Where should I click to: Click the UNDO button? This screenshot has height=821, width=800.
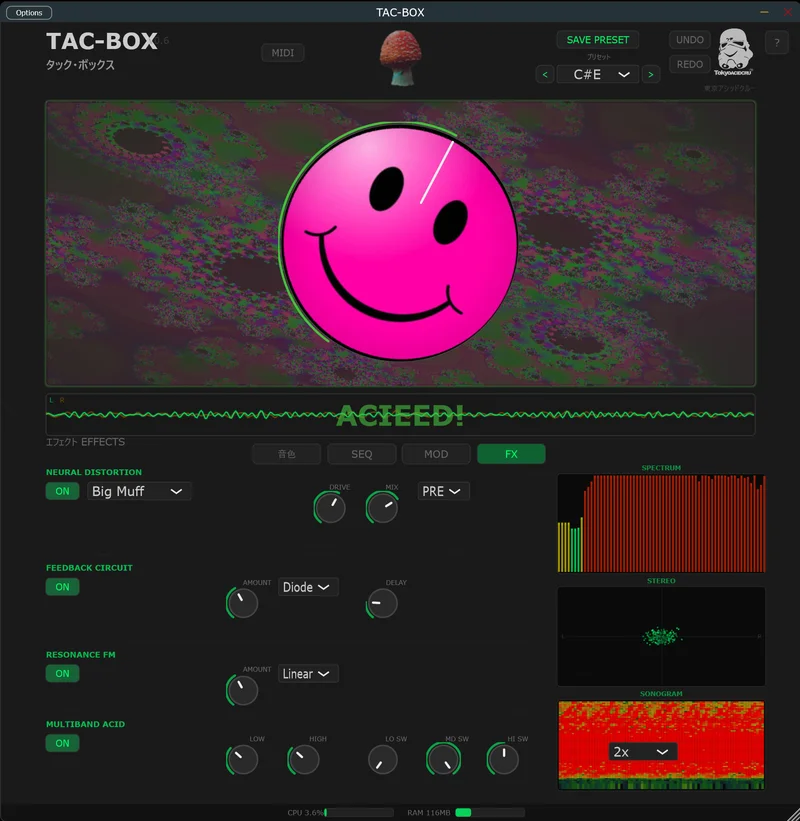688,39
